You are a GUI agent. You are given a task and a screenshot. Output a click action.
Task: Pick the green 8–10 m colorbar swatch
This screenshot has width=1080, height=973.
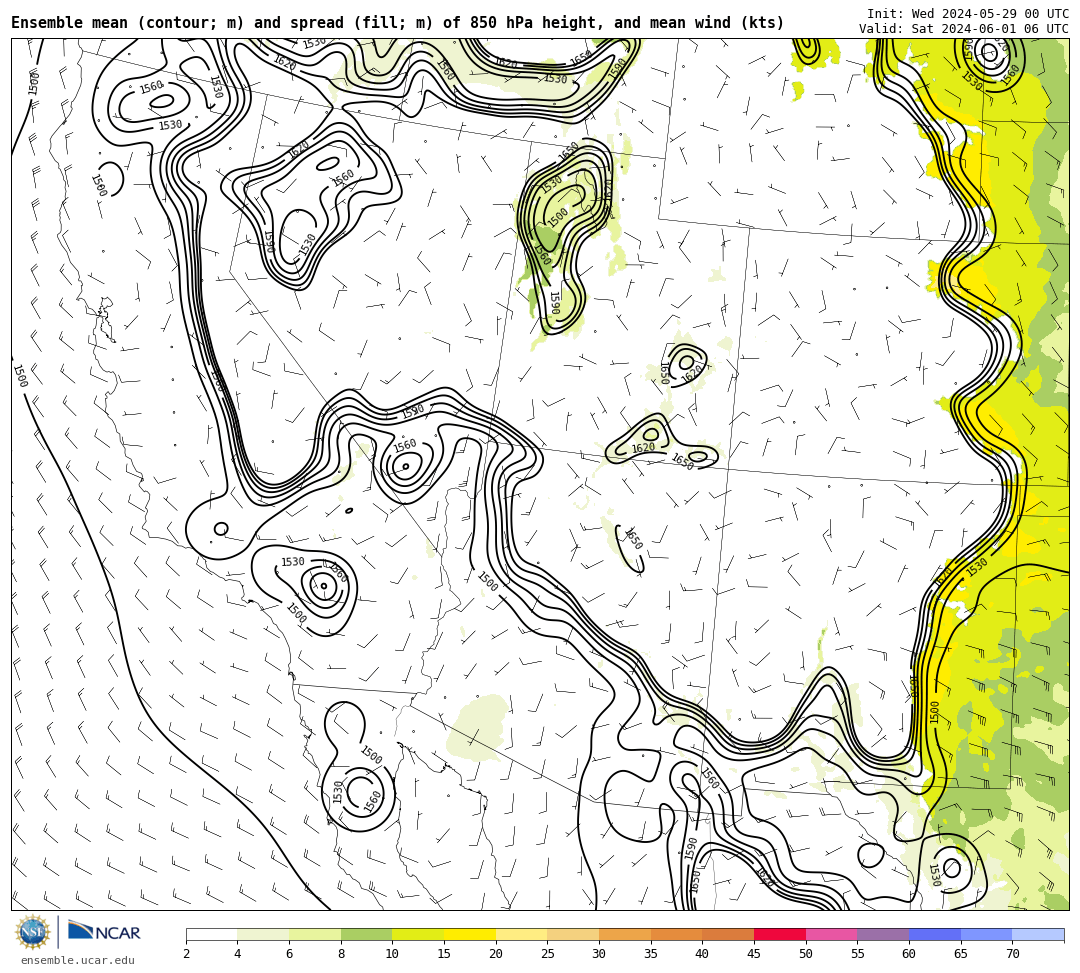(366, 934)
